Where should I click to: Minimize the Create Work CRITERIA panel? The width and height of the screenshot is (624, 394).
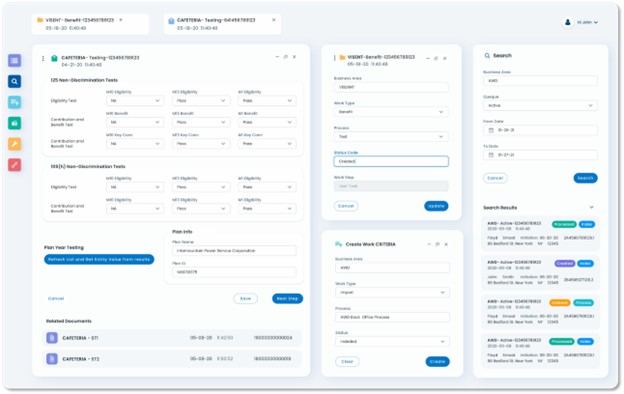click(x=429, y=244)
